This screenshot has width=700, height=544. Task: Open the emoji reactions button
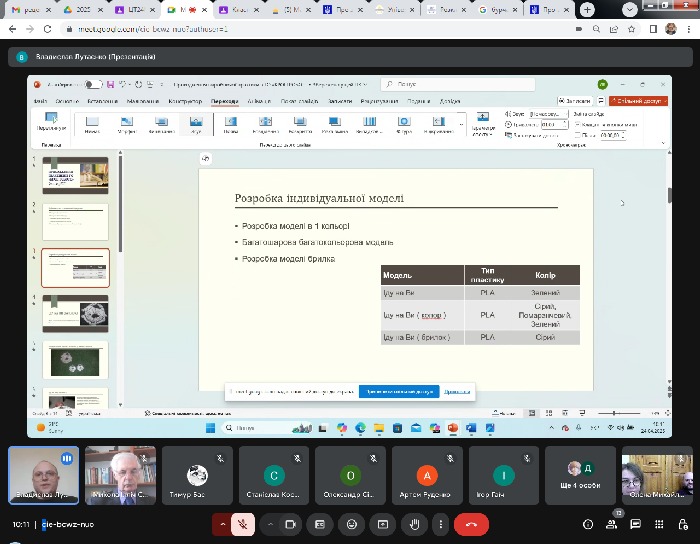pyautogui.click(x=351, y=524)
